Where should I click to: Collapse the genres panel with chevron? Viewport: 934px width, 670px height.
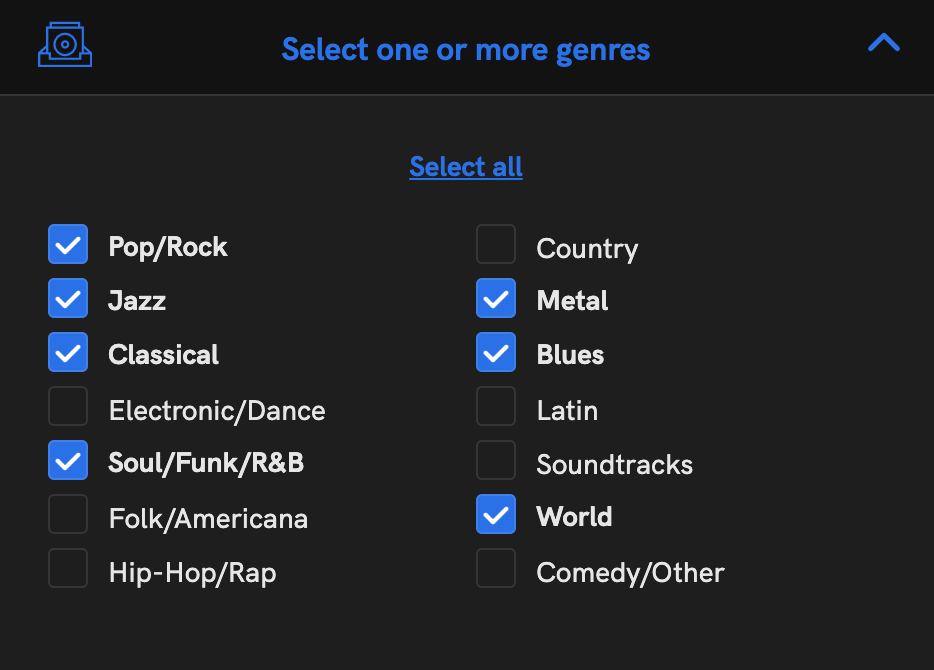pos(883,42)
